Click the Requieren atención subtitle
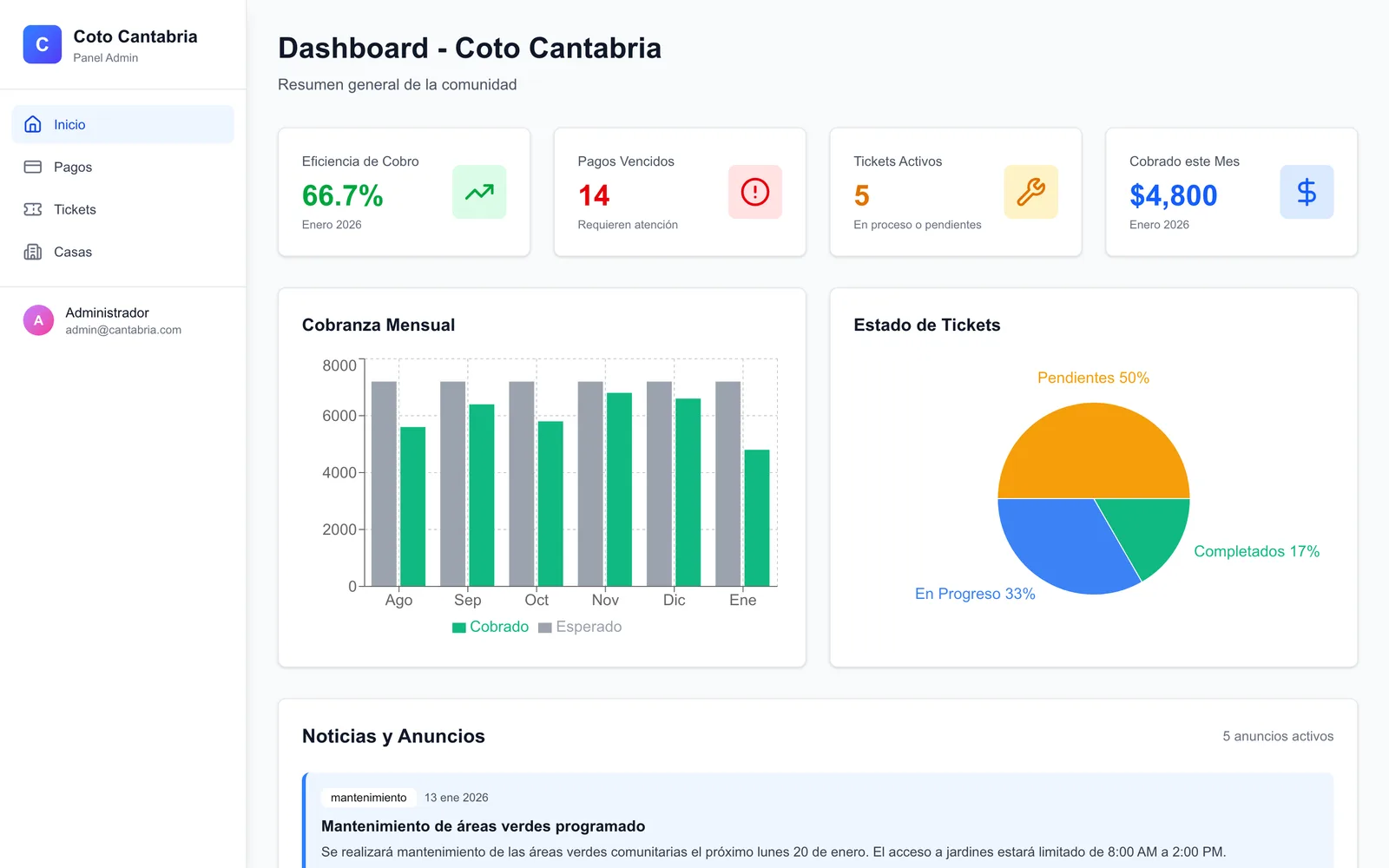The height and width of the screenshot is (868, 1389). (628, 225)
